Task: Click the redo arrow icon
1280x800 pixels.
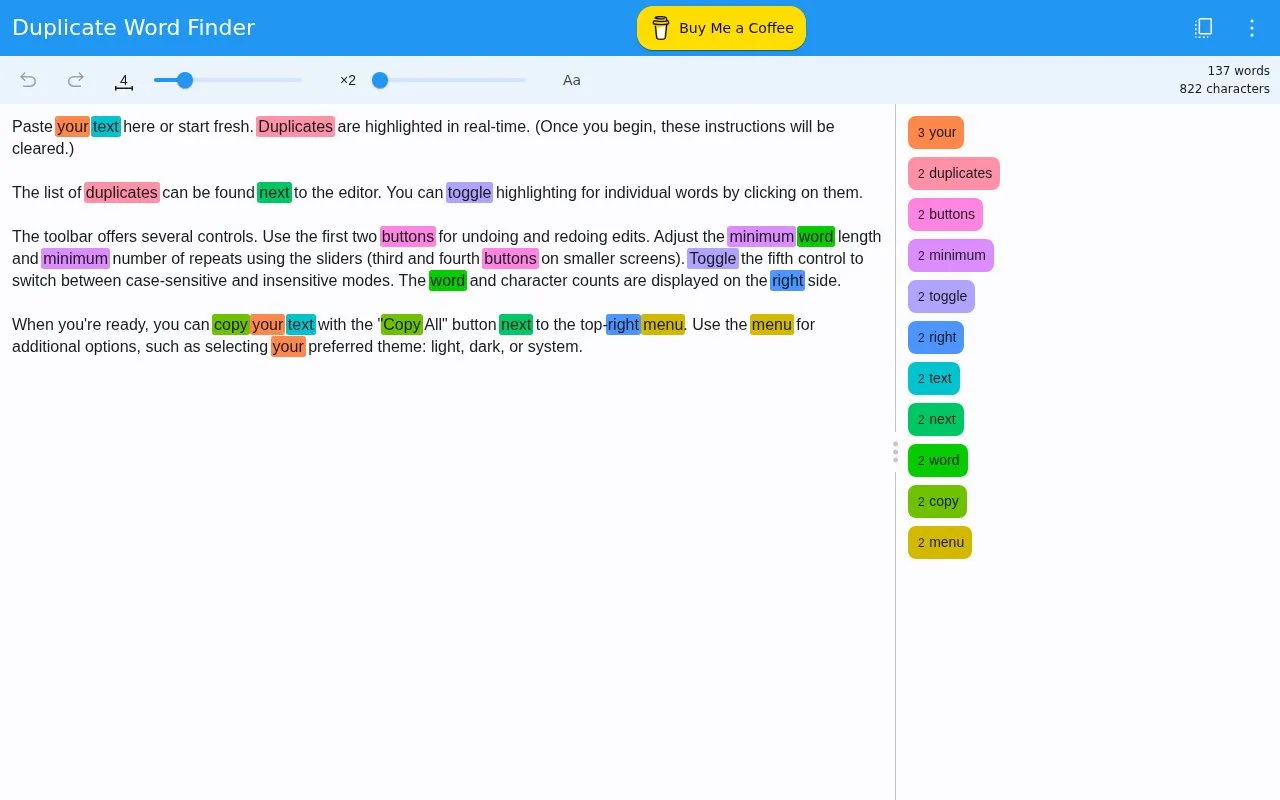Action: (x=76, y=80)
